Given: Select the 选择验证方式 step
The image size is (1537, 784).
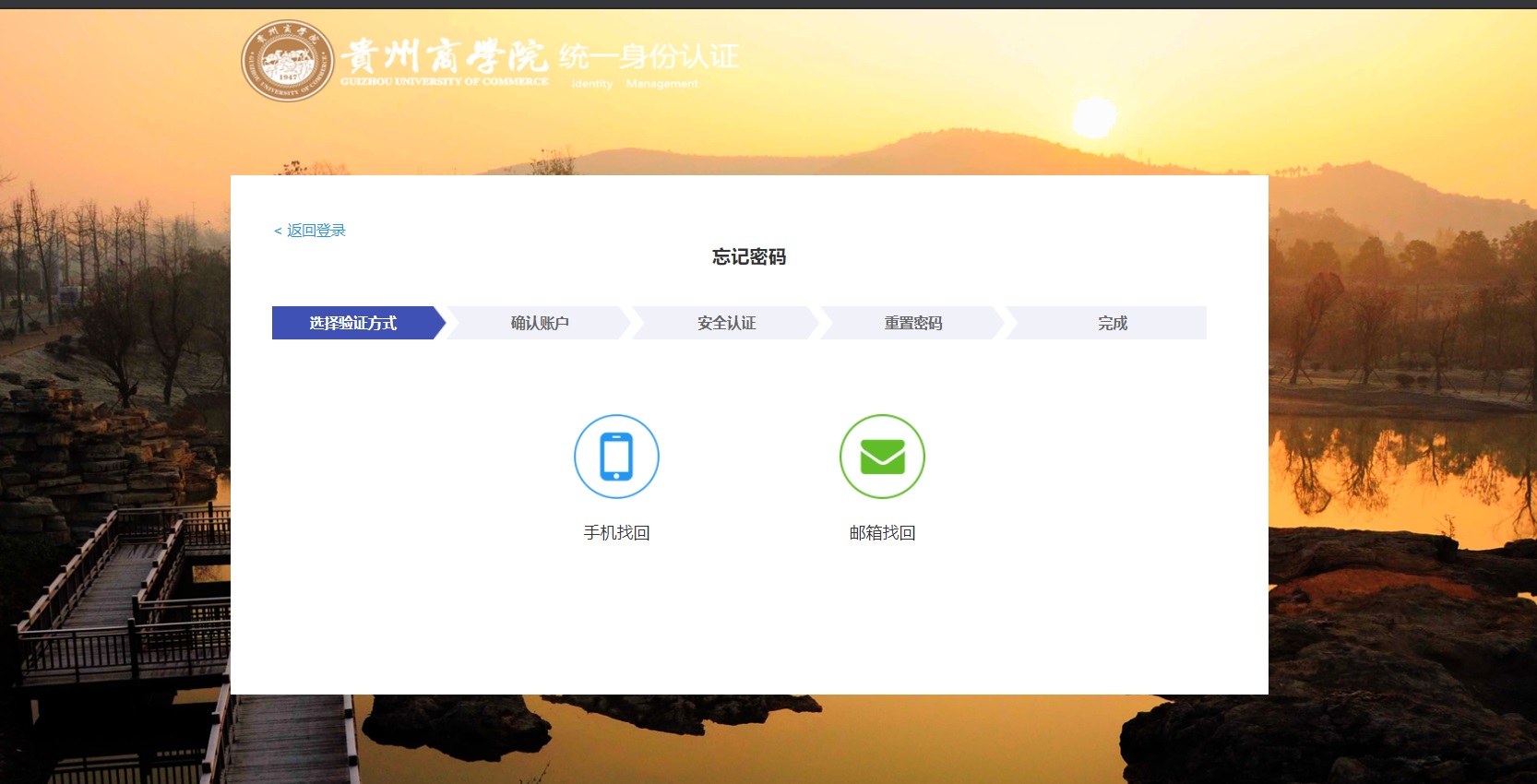Looking at the screenshot, I should [352, 323].
